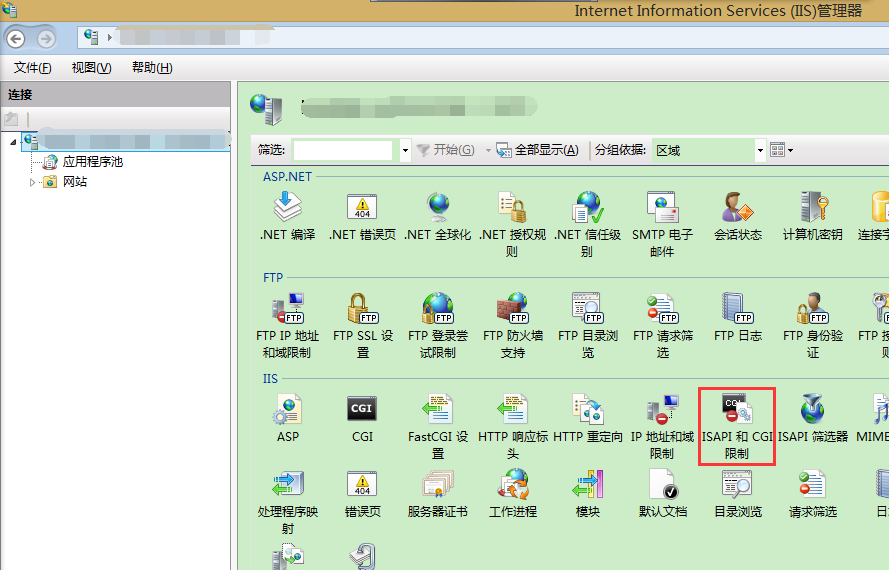Open the ASP feature icon

pos(287,419)
